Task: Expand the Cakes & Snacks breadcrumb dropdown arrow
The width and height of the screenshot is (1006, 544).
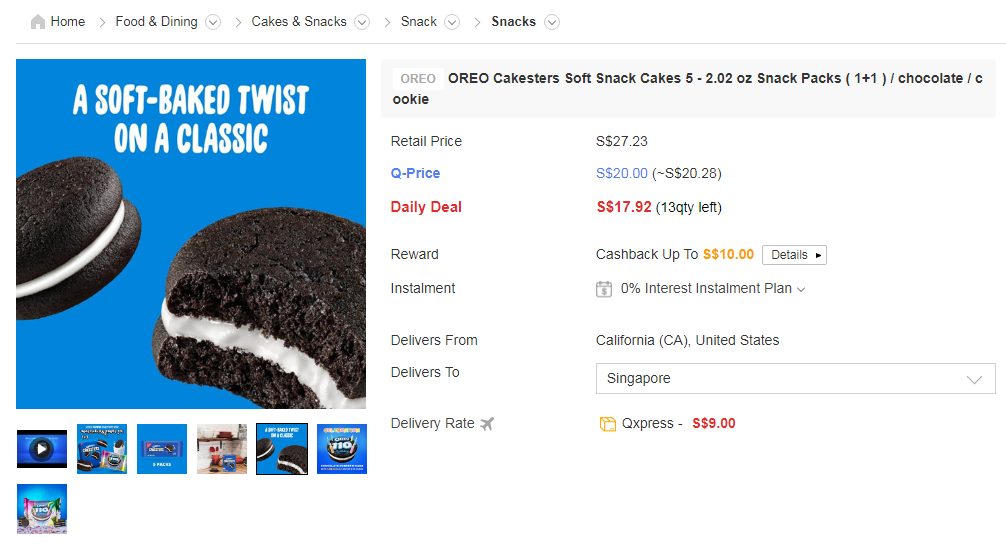Action: [362, 22]
